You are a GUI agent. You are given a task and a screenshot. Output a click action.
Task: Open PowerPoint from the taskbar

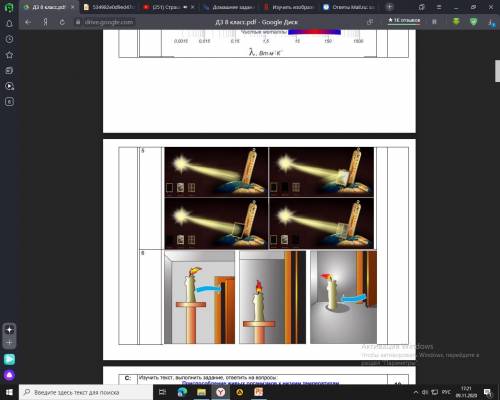click(259, 392)
